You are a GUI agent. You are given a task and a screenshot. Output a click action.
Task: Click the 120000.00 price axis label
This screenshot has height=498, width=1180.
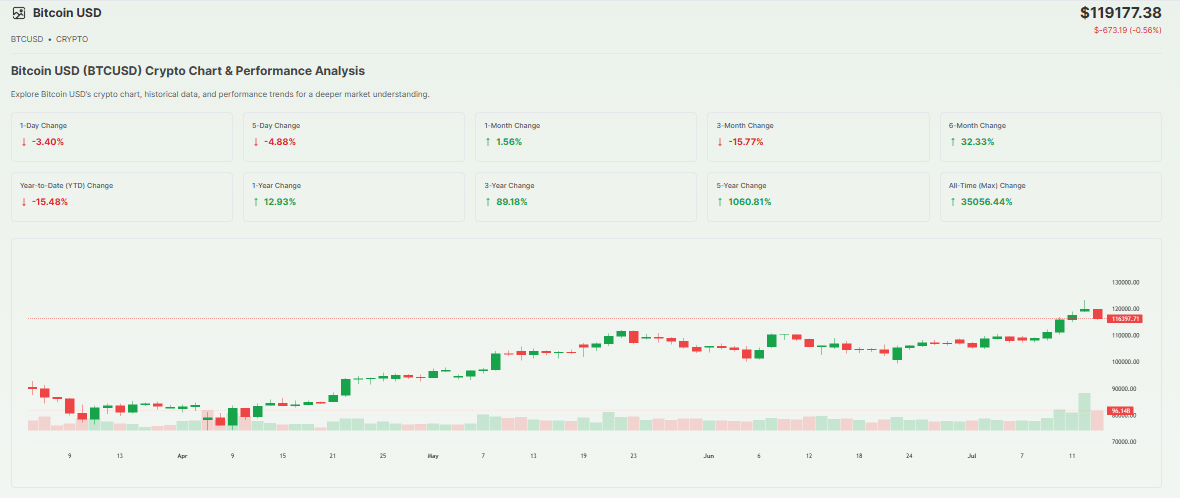point(1127,309)
